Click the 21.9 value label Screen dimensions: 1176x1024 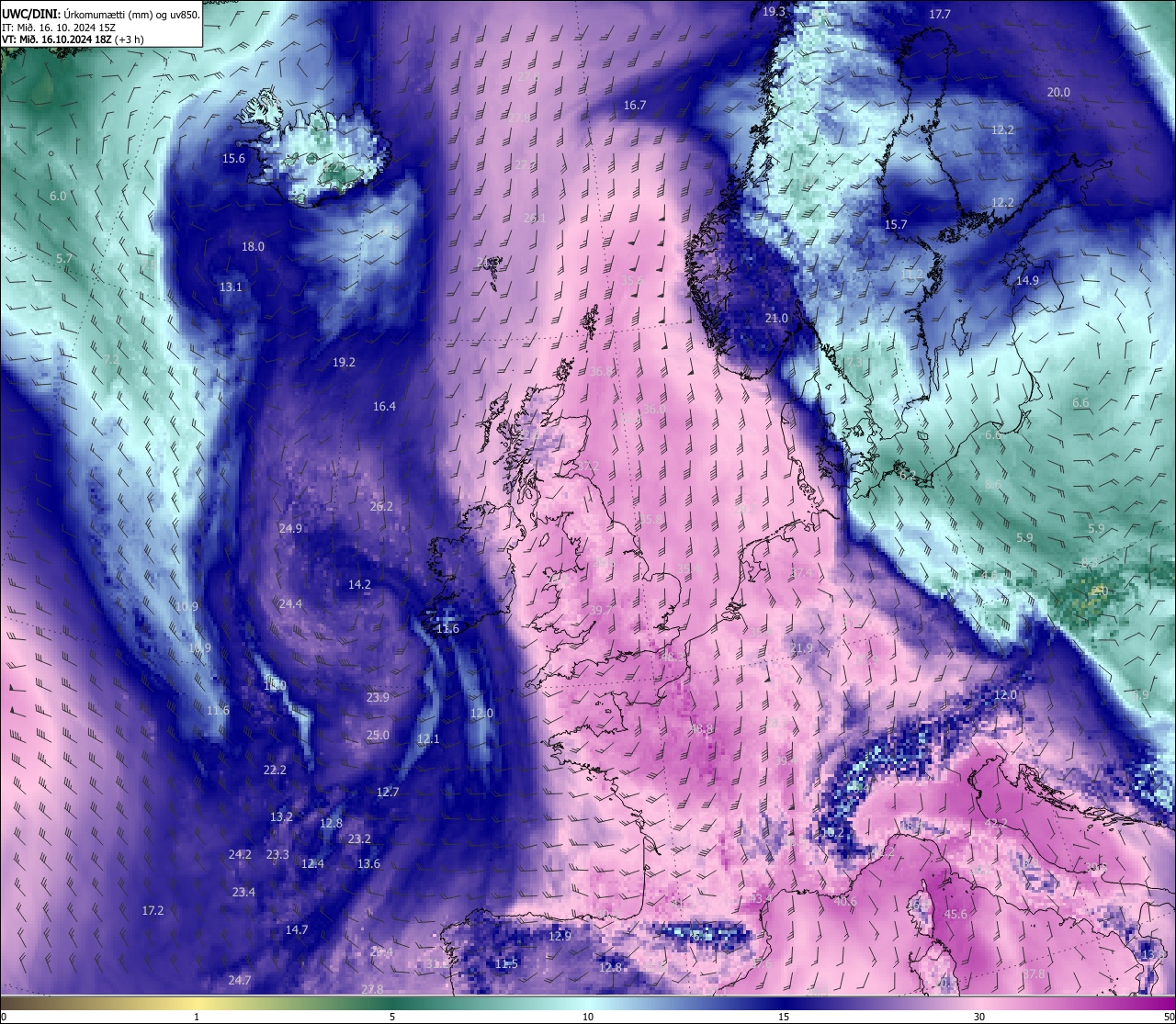801,648
